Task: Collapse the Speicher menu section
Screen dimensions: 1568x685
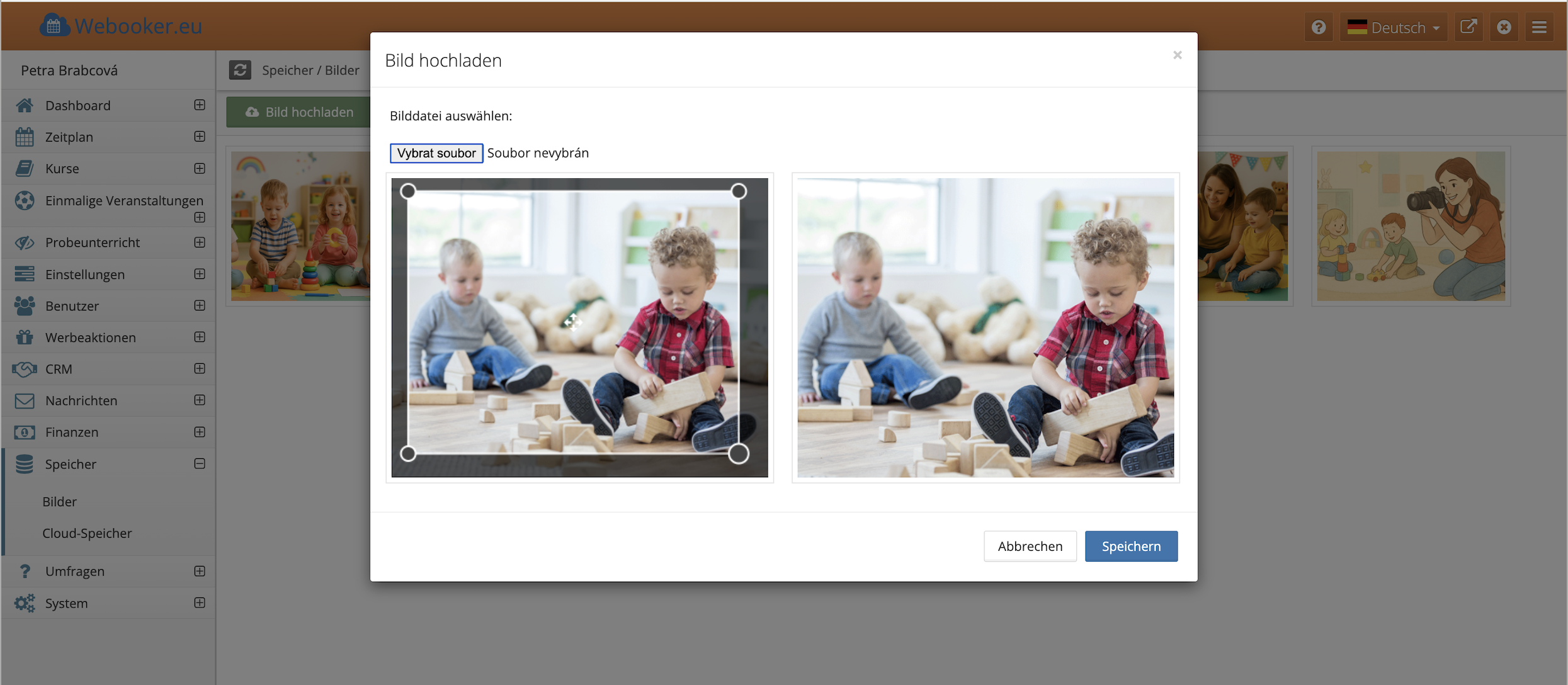Action: pos(200,464)
